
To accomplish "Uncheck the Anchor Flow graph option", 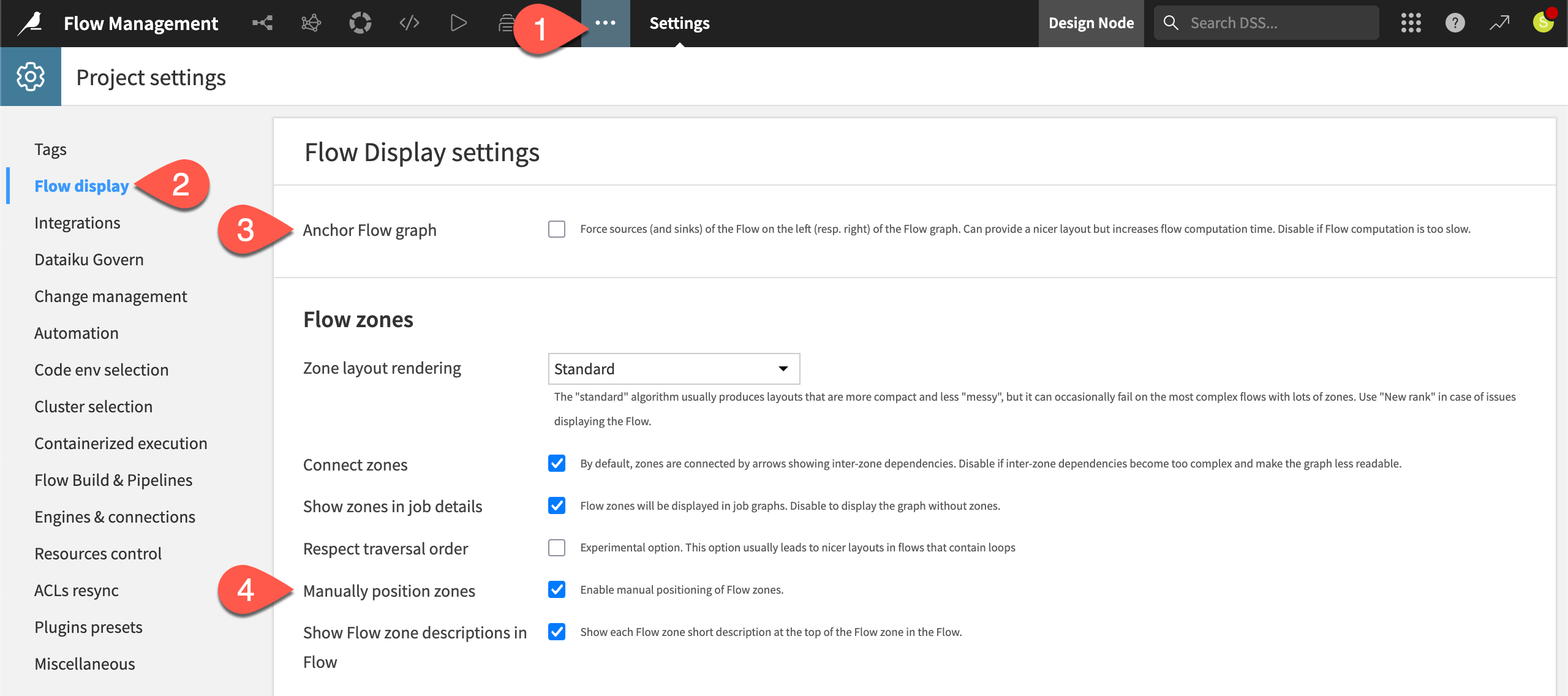I will (556, 230).
